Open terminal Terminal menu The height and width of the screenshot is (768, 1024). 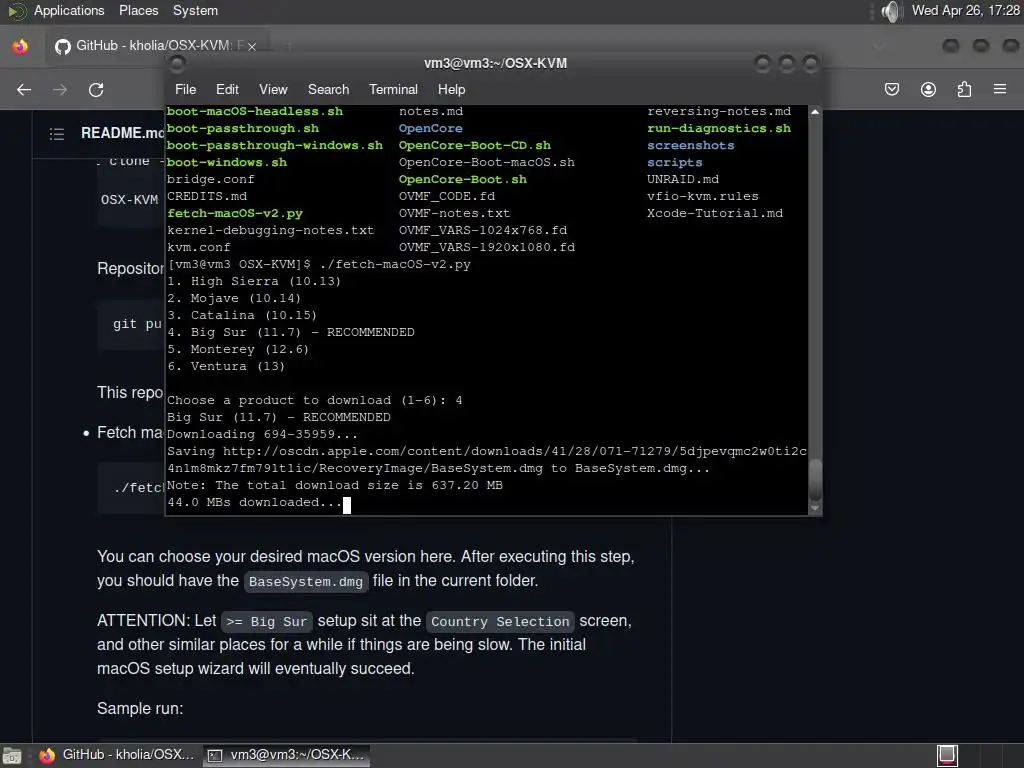393,89
